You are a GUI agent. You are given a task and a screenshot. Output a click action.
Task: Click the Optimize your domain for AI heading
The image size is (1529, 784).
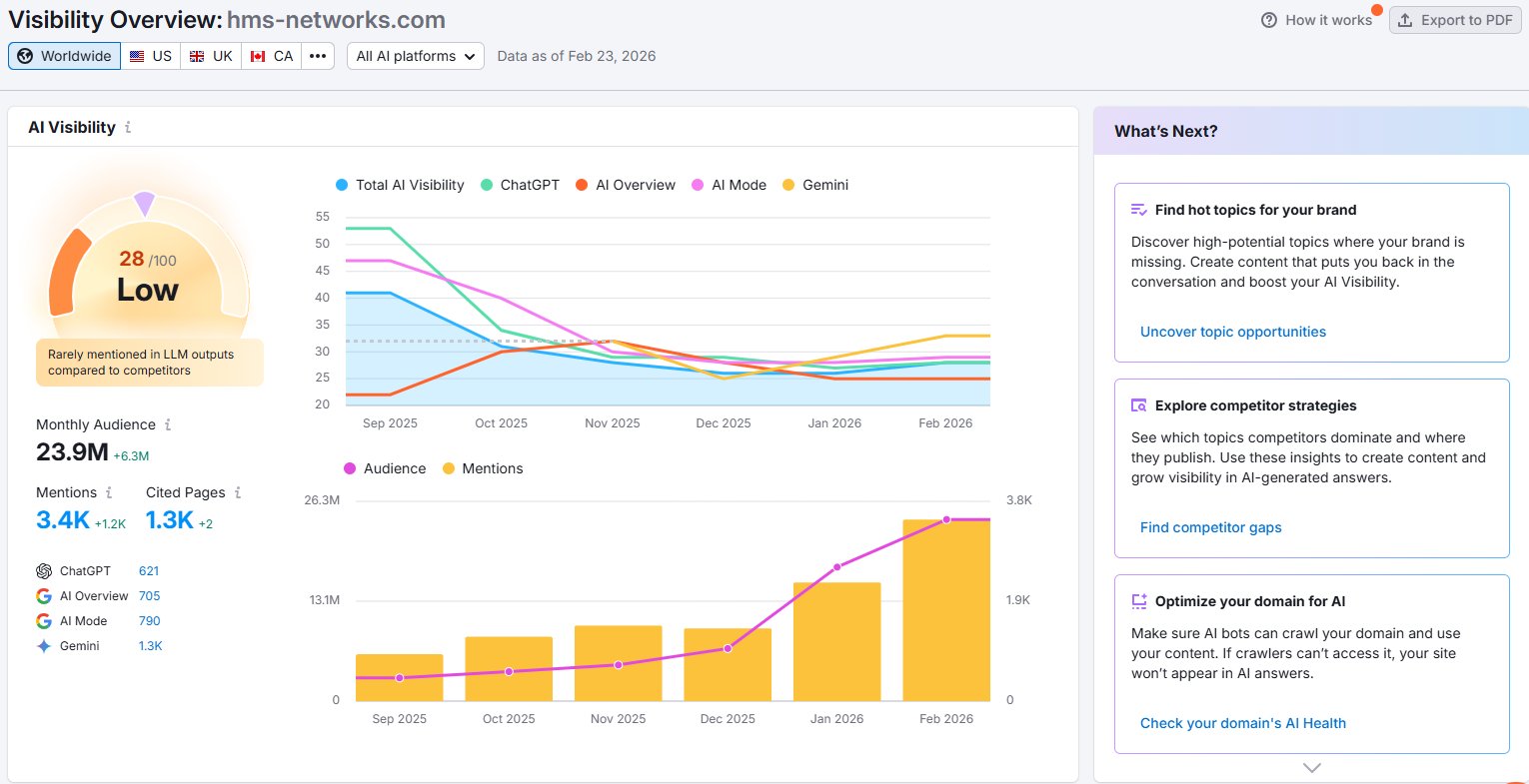tap(1250, 601)
